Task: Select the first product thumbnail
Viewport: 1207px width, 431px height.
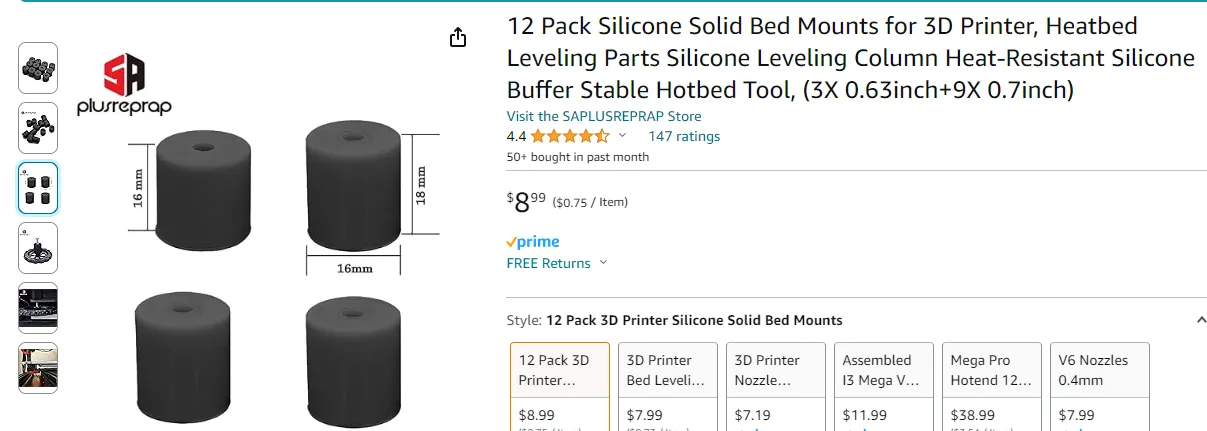Action: point(38,68)
